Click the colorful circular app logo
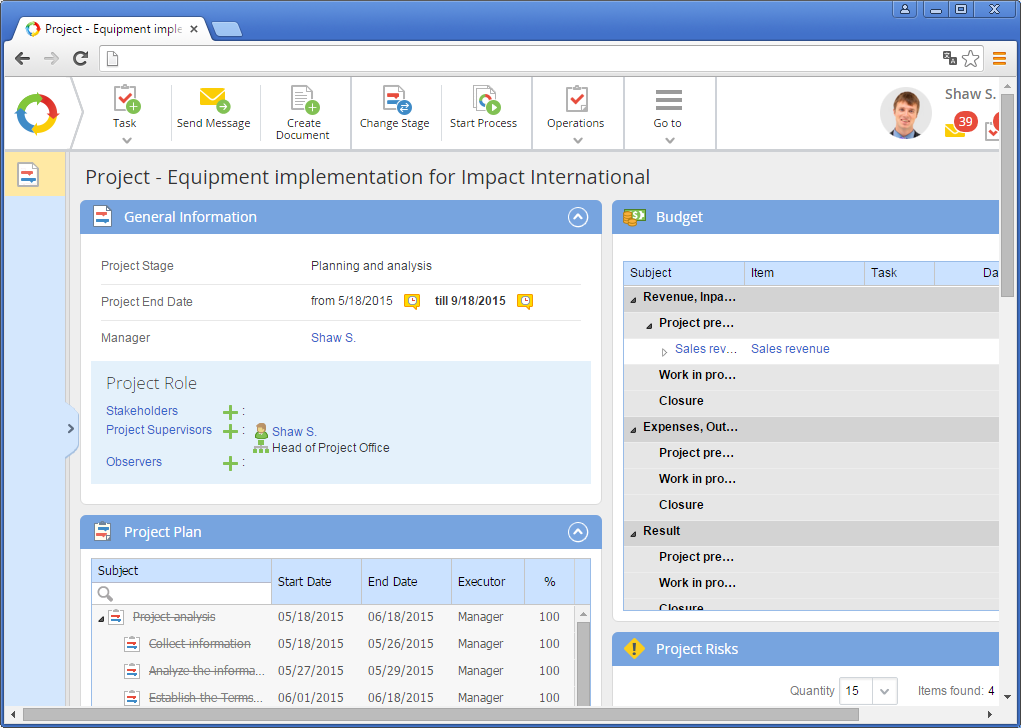Image resolution: width=1021 pixels, height=728 pixels. click(x=37, y=113)
